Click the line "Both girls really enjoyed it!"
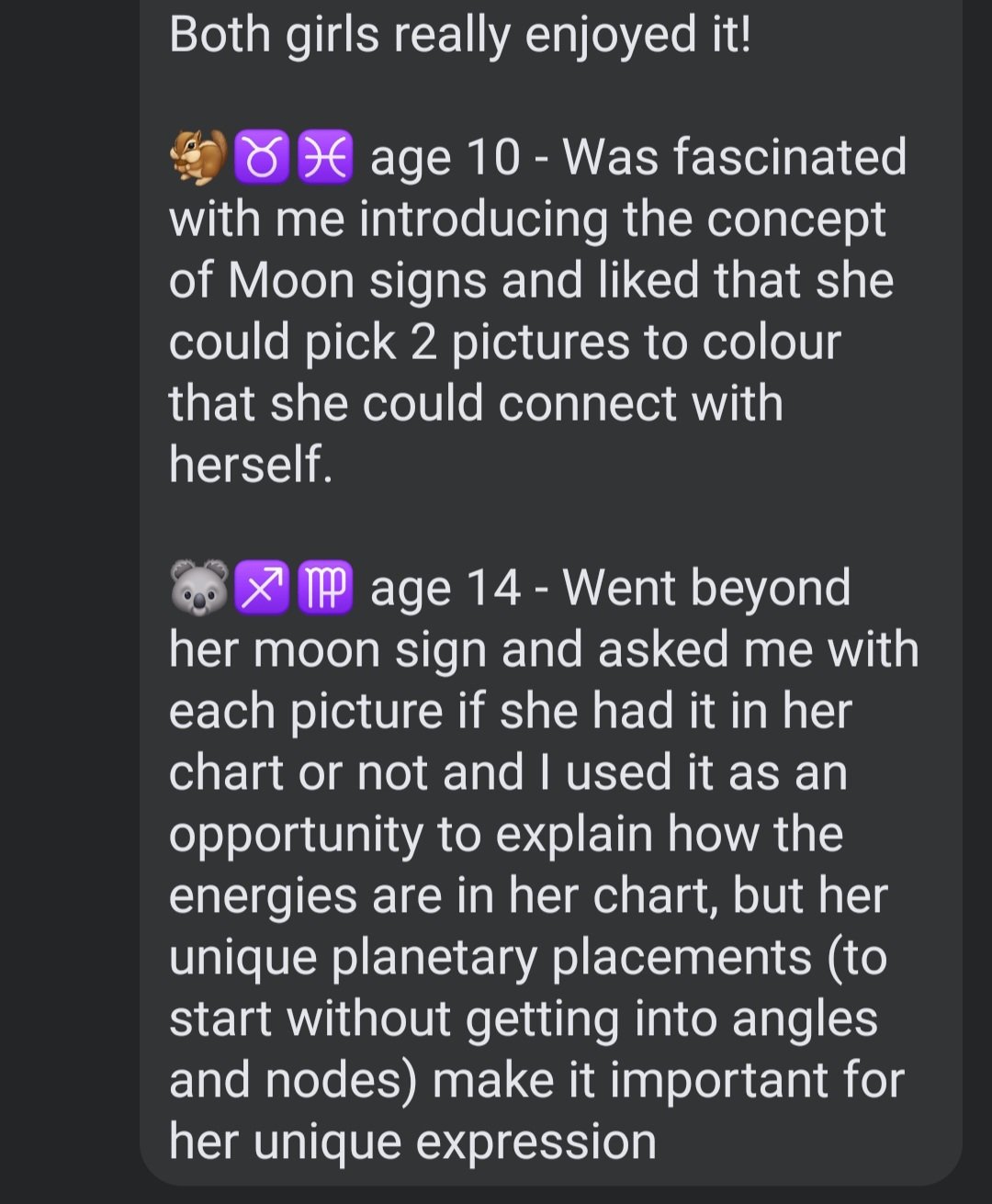The width and height of the screenshot is (992, 1204). coord(459,35)
